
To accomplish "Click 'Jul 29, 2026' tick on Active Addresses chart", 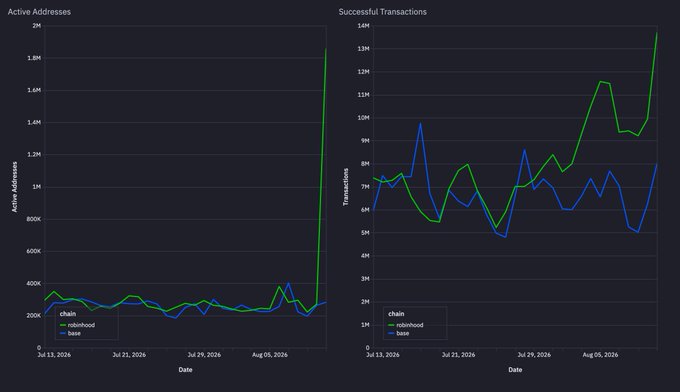I will point(204,355).
